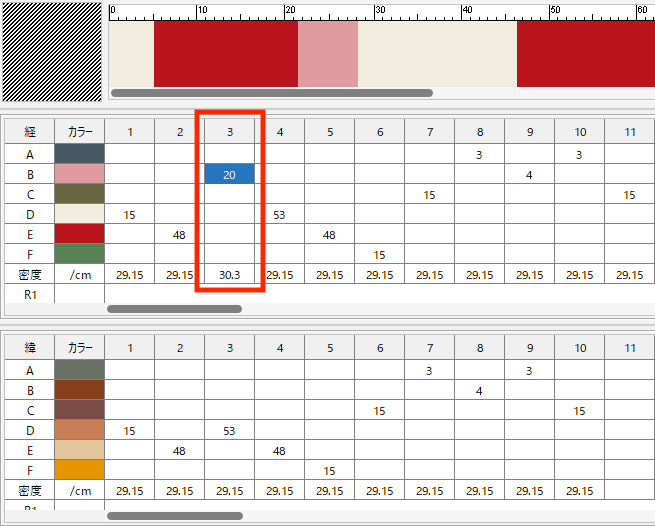655x526 pixels.
Task: Select warp table column header 7
Action: (429, 132)
